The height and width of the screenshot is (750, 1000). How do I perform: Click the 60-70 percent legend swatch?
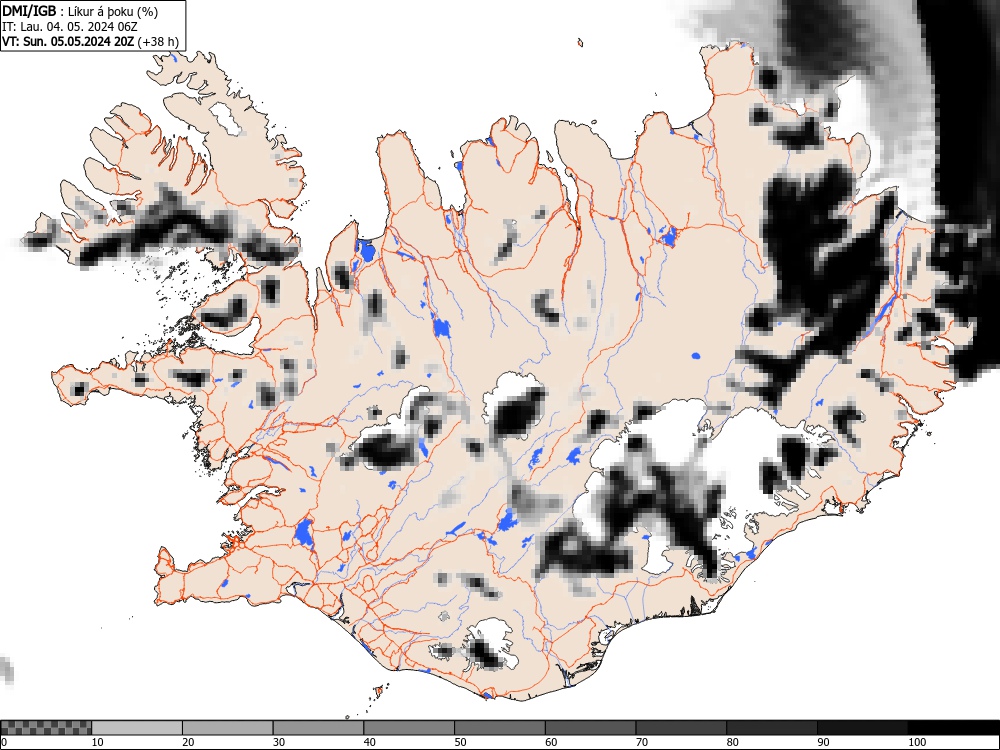590,728
